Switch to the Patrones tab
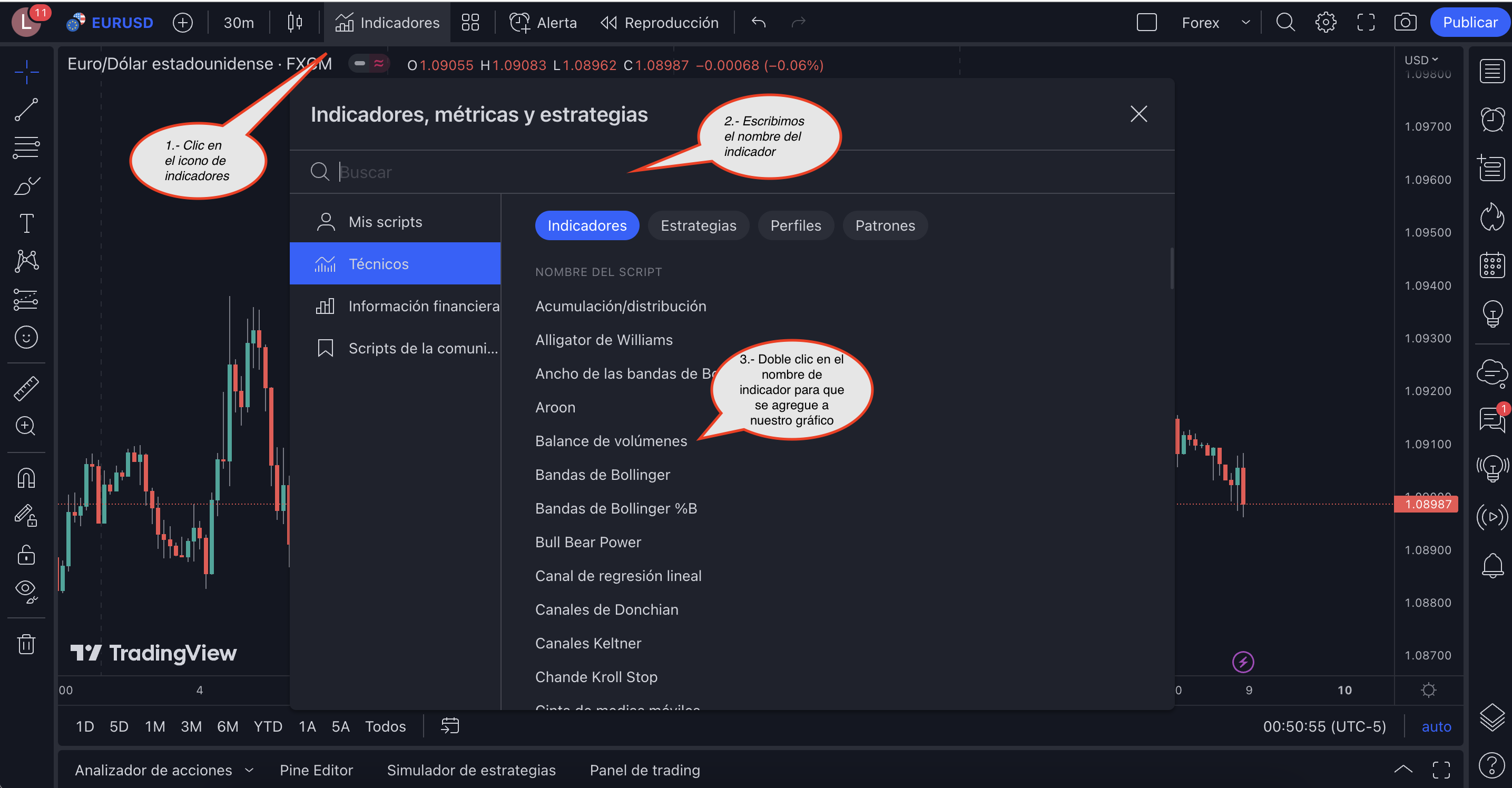This screenshot has height=788, width=1512. [x=885, y=225]
